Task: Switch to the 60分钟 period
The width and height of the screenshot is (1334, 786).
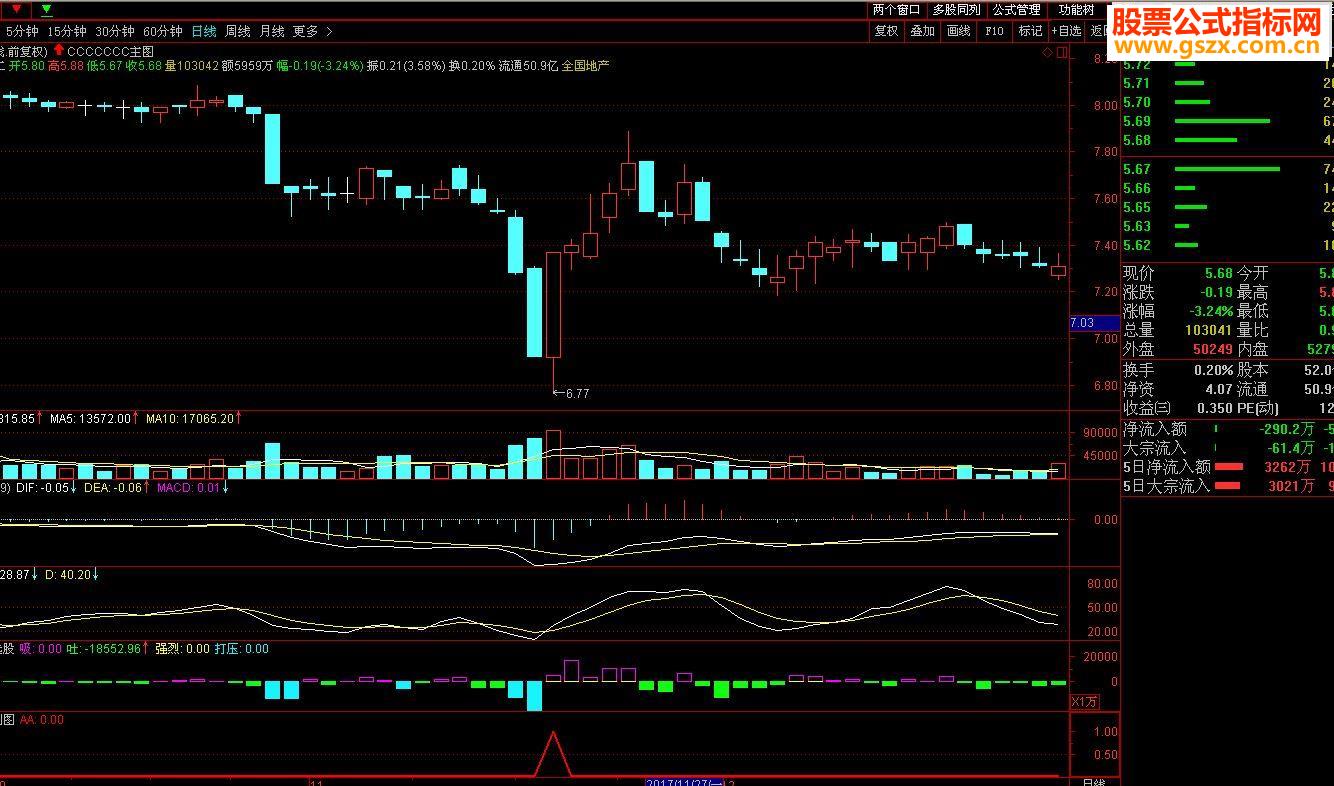Action: tap(163, 31)
